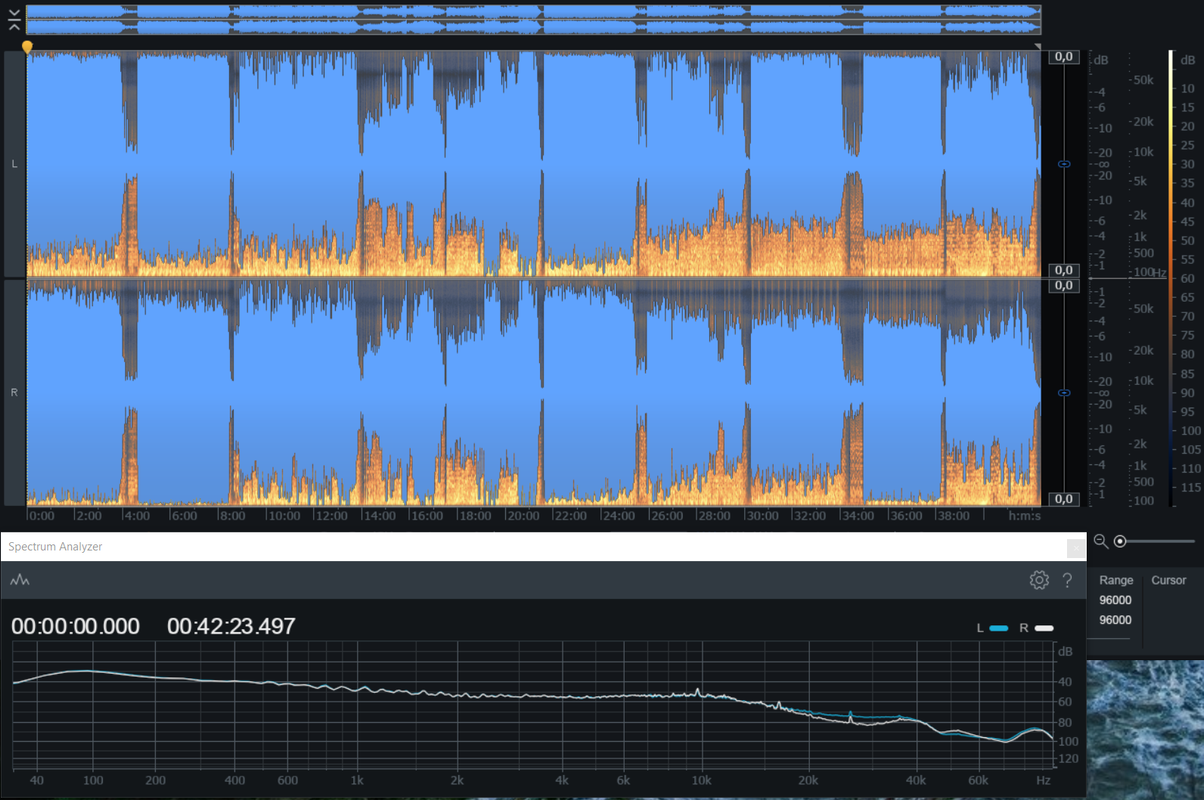The width and height of the screenshot is (1204, 800).
Task: Open Spectrum Analyzer settings gear
Action: click(x=1039, y=580)
